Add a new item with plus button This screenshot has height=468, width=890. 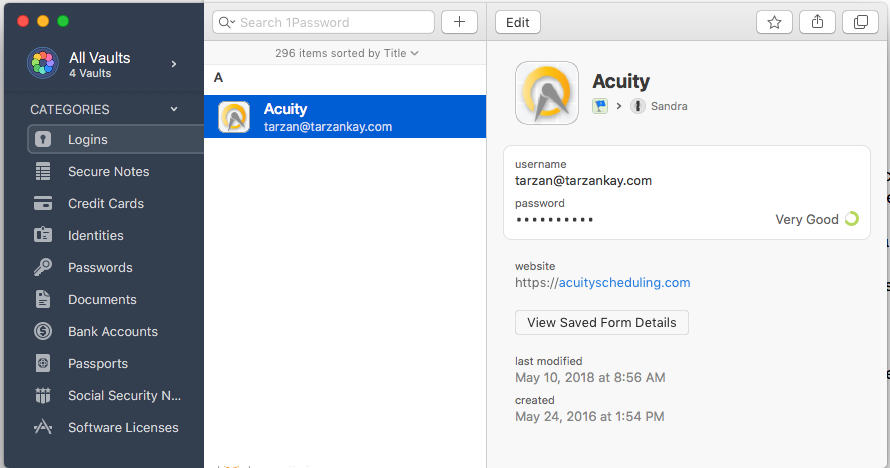pyautogui.click(x=459, y=22)
